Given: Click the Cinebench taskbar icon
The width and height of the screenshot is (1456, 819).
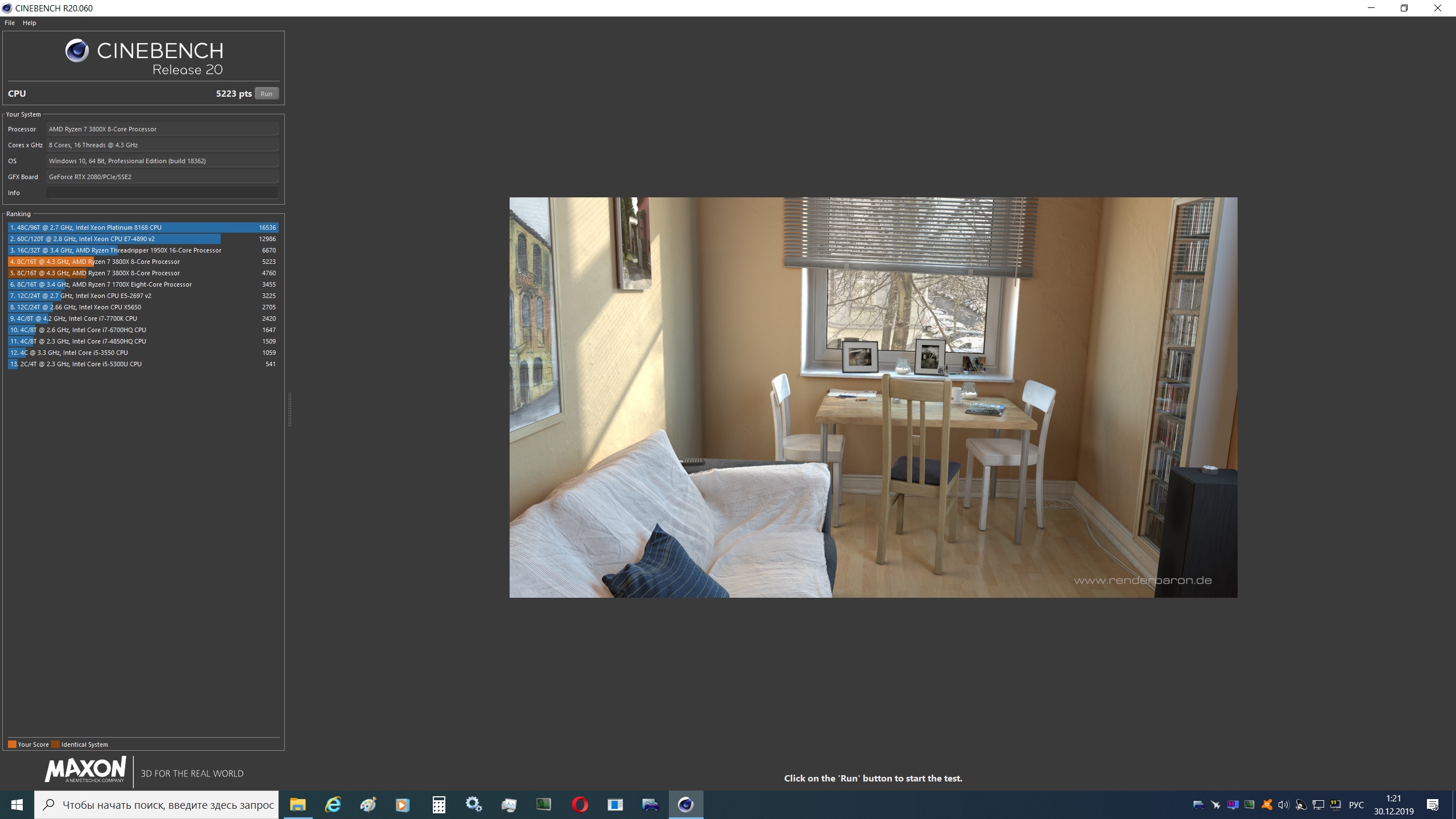Looking at the screenshot, I should click(x=685, y=805).
